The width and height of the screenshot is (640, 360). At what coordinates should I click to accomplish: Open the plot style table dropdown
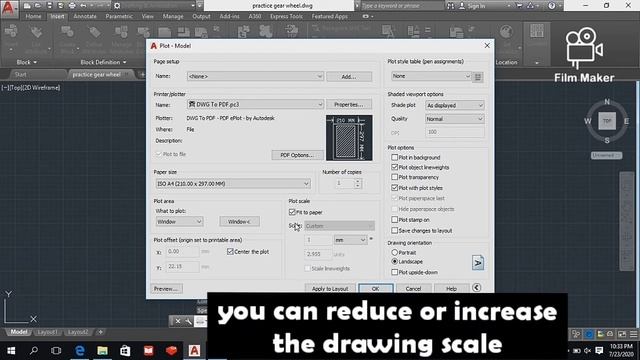pos(431,76)
